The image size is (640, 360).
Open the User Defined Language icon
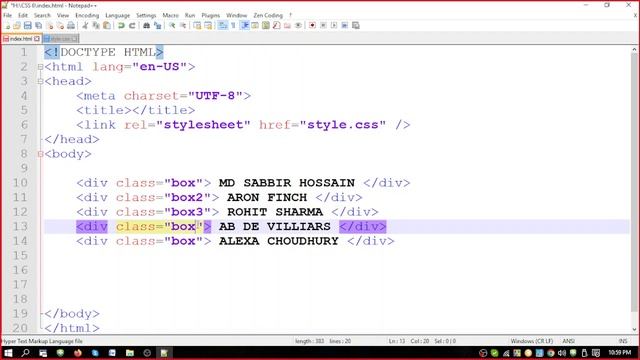pyautogui.click(x=255, y=25)
